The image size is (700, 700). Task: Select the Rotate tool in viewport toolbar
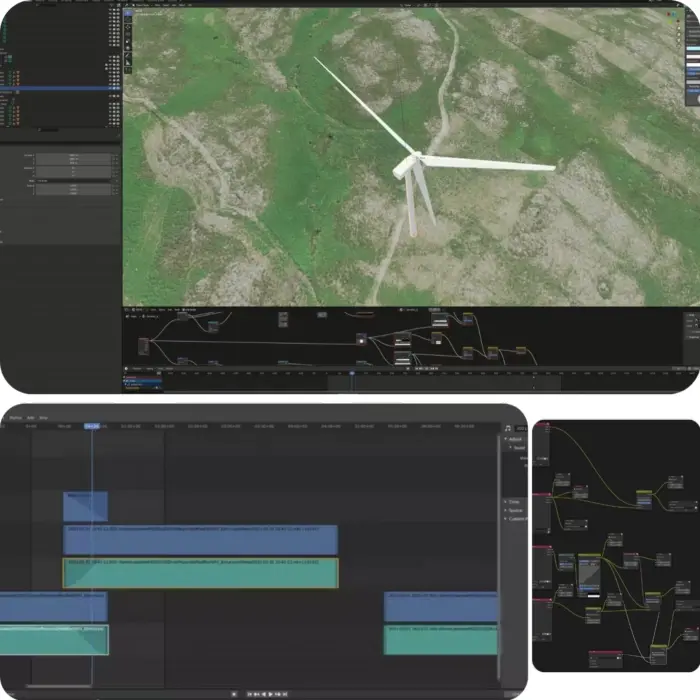(128, 34)
